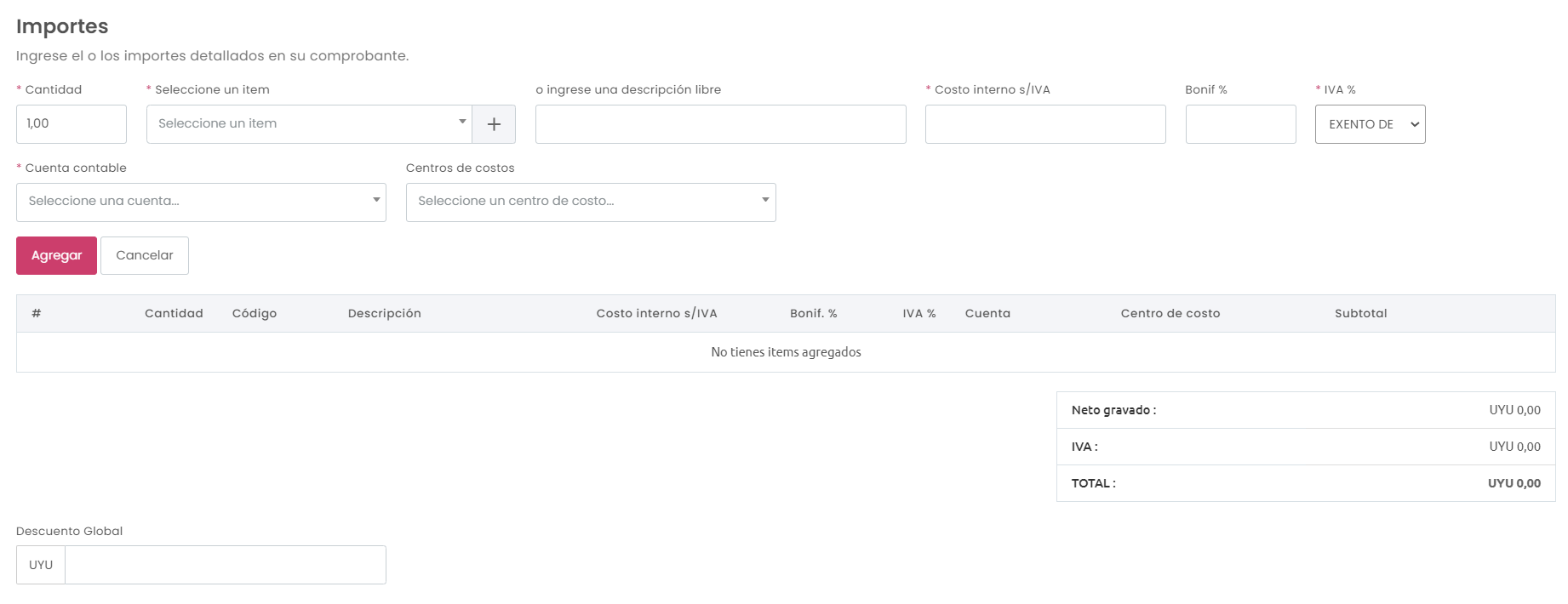Click the 'Descuento Global' label
The image size is (1568, 604).
point(70,531)
